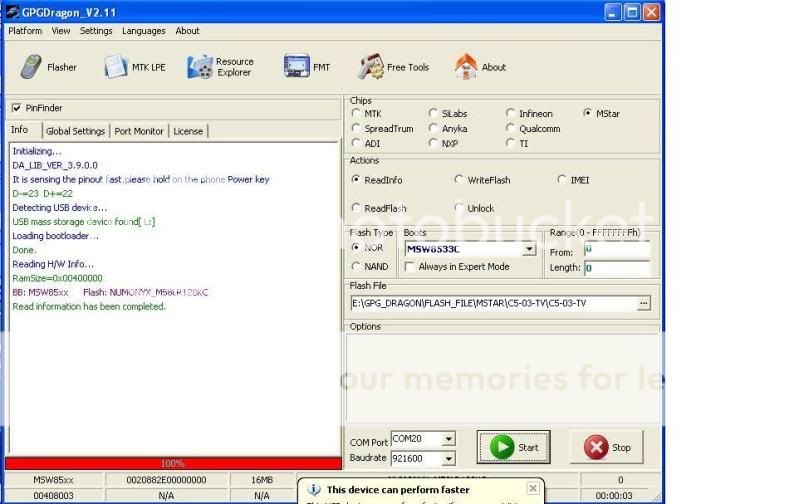Click the red 100% progress bar
Viewport: 799px width, 504px height.
coord(173,463)
